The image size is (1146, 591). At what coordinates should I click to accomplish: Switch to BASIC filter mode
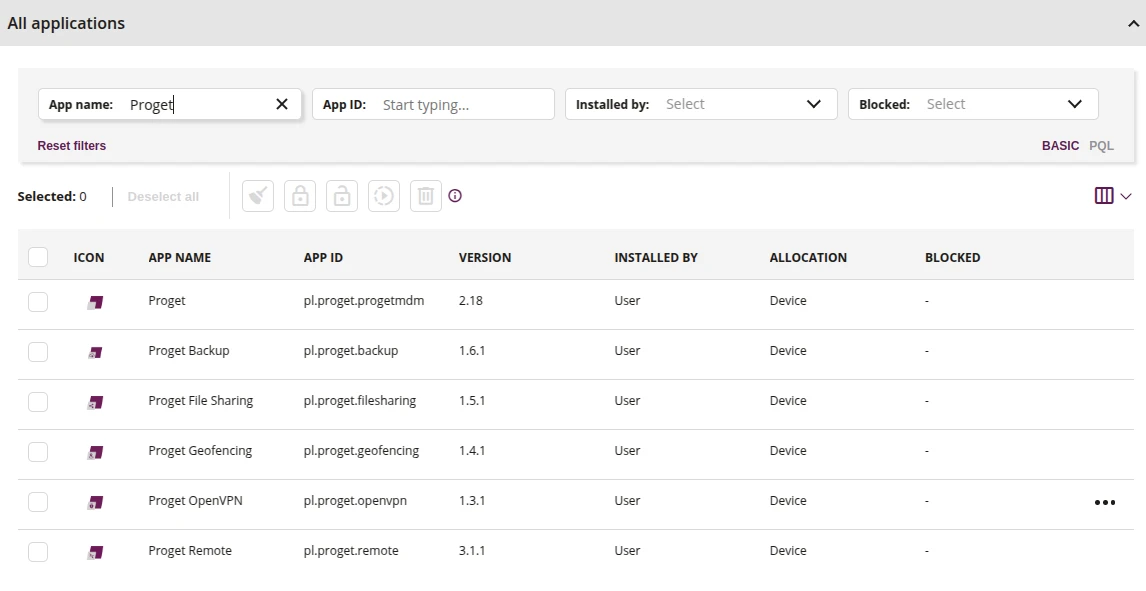[x=1060, y=145]
